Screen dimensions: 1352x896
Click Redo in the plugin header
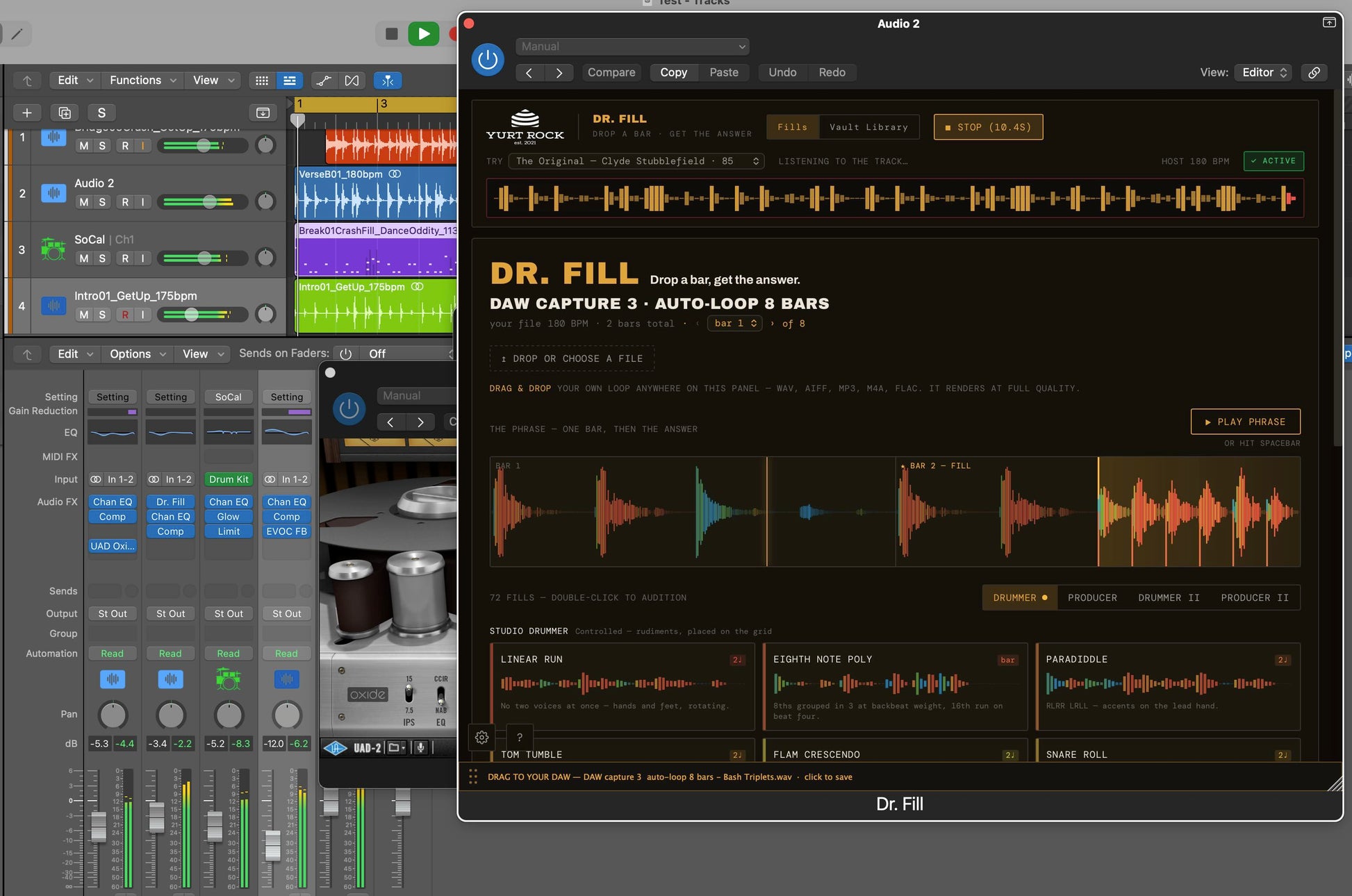pyautogui.click(x=832, y=72)
